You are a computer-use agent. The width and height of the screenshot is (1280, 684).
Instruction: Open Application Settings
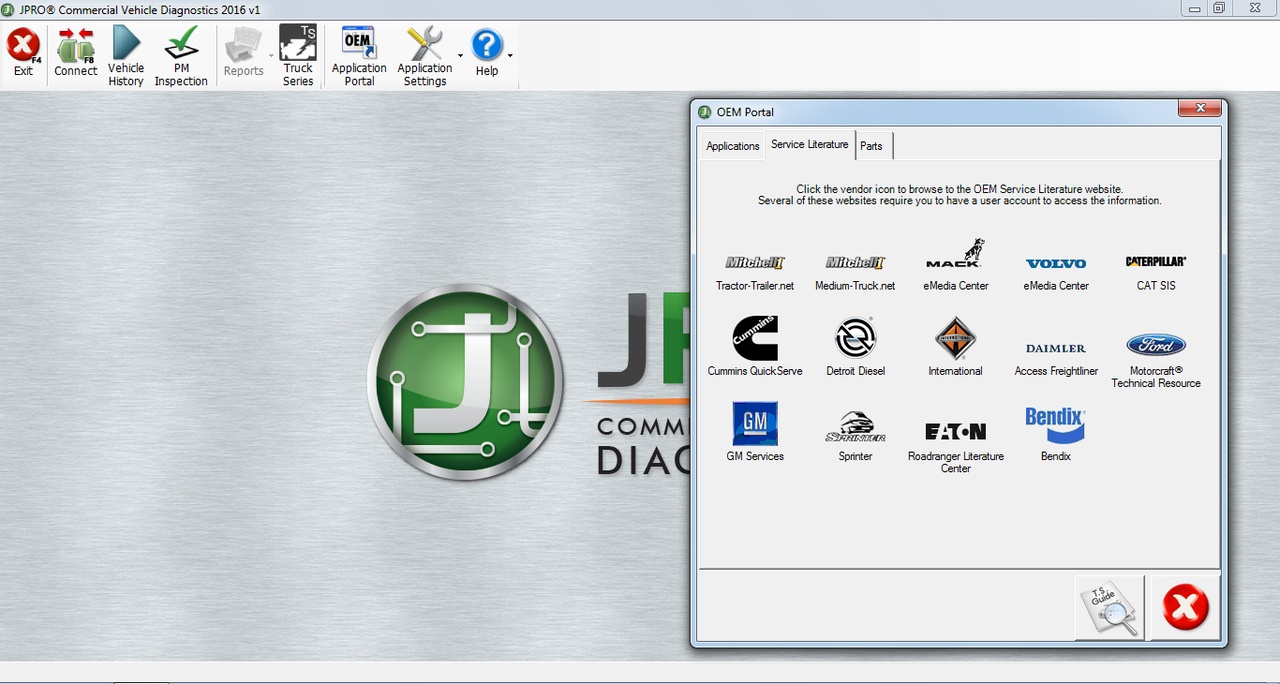tap(425, 56)
